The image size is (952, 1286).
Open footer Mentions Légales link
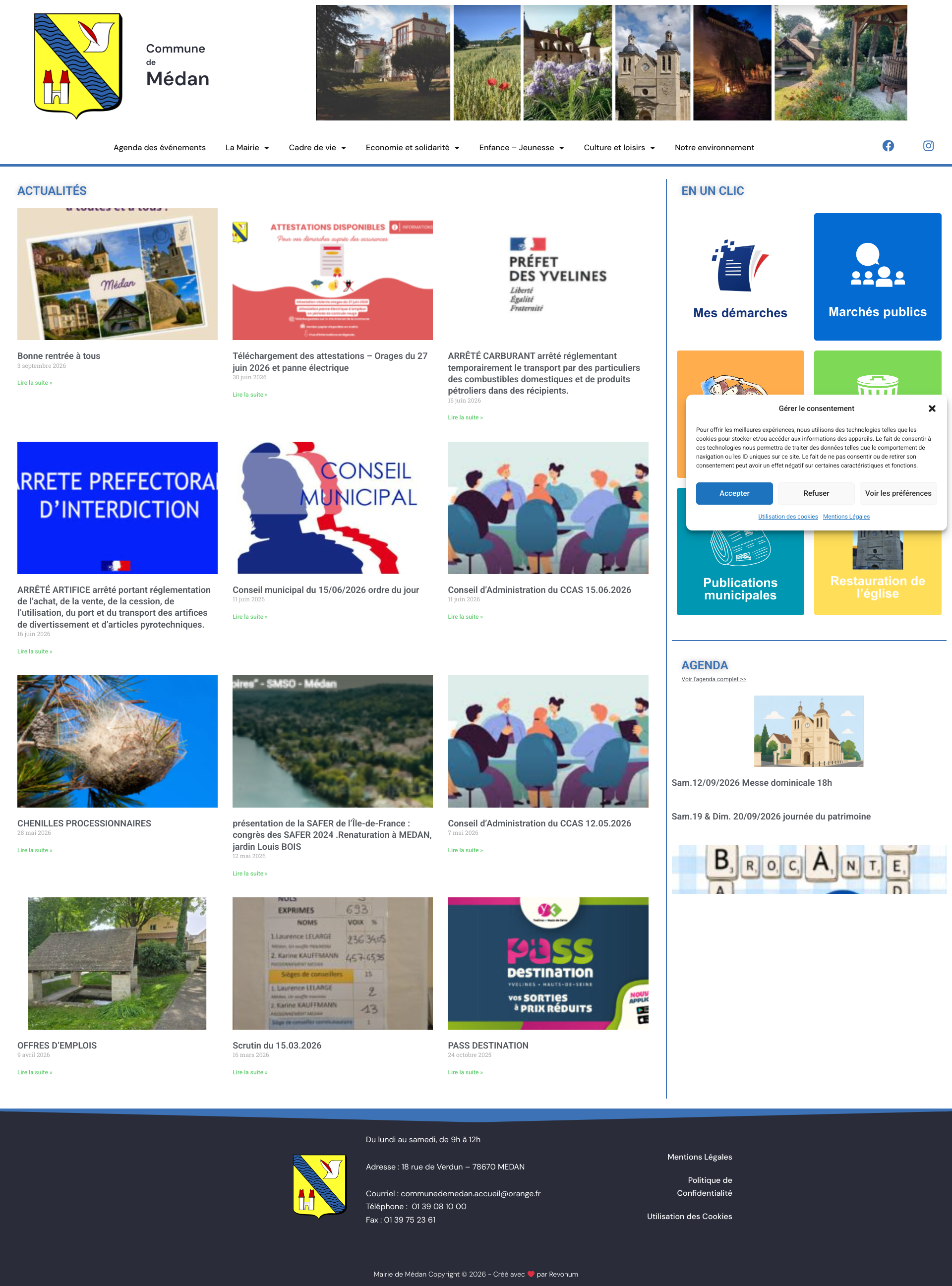tap(700, 1157)
